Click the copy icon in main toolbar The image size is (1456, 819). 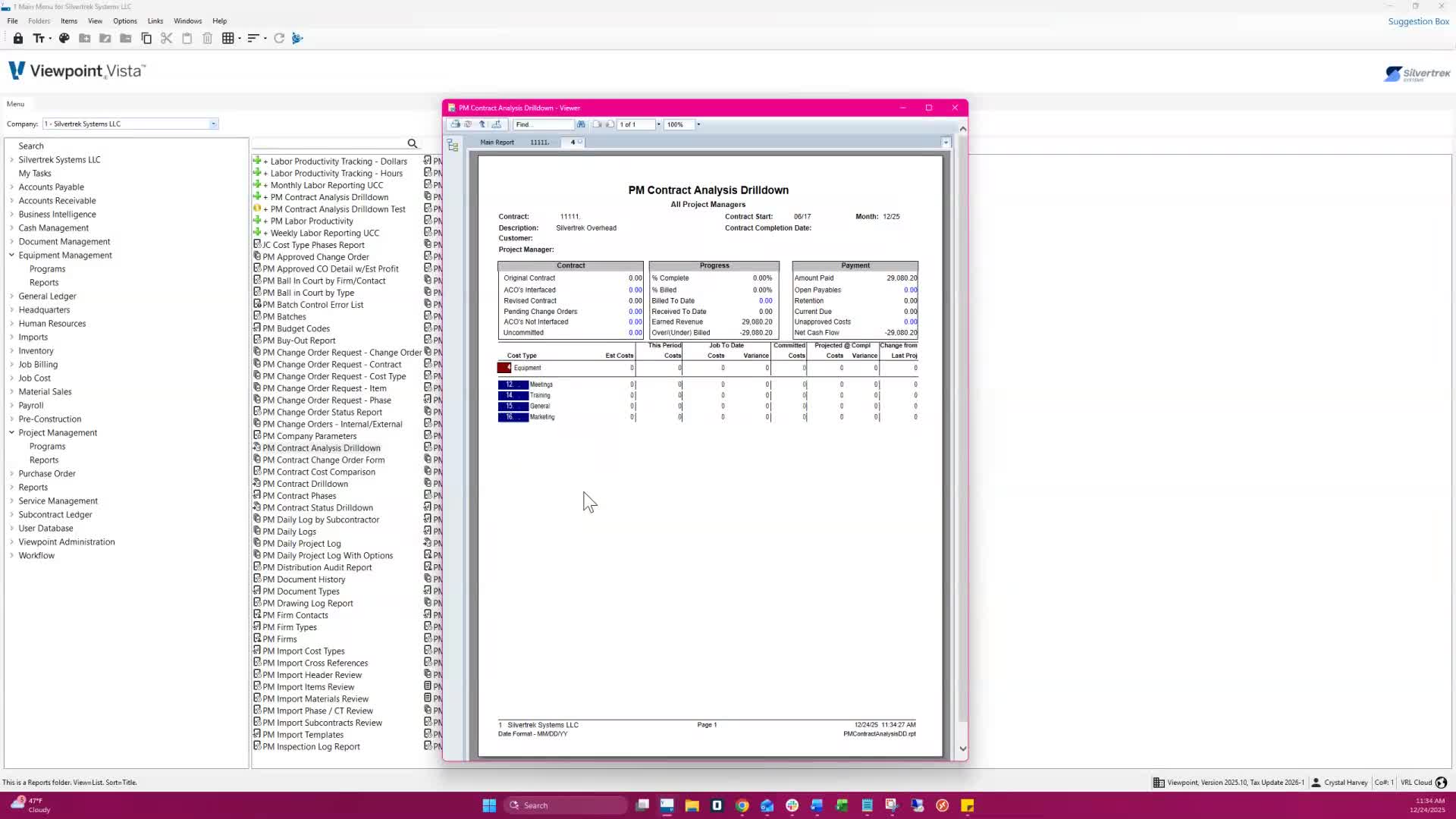pyautogui.click(x=146, y=38)
